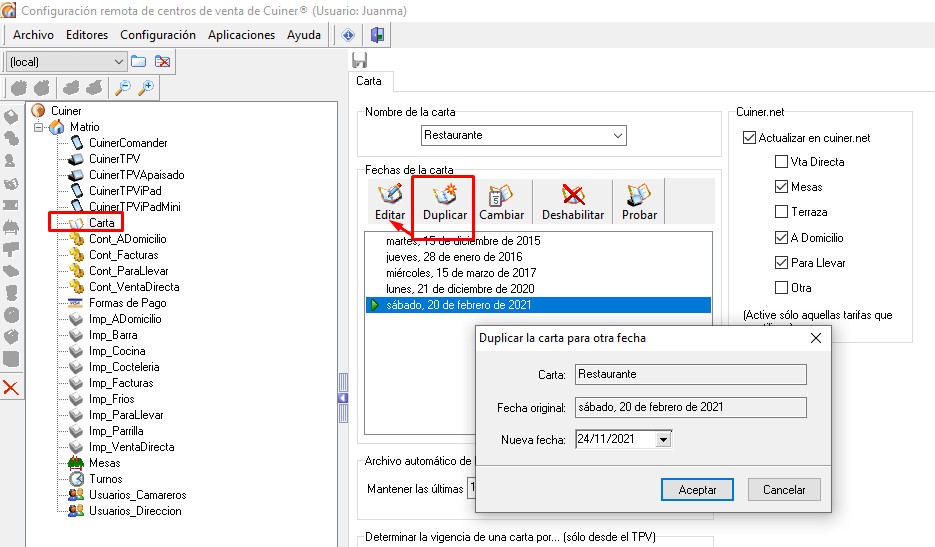Select the Carta node in the tree
The width and height of the screenshot is (935, 547).
point(101,223)
